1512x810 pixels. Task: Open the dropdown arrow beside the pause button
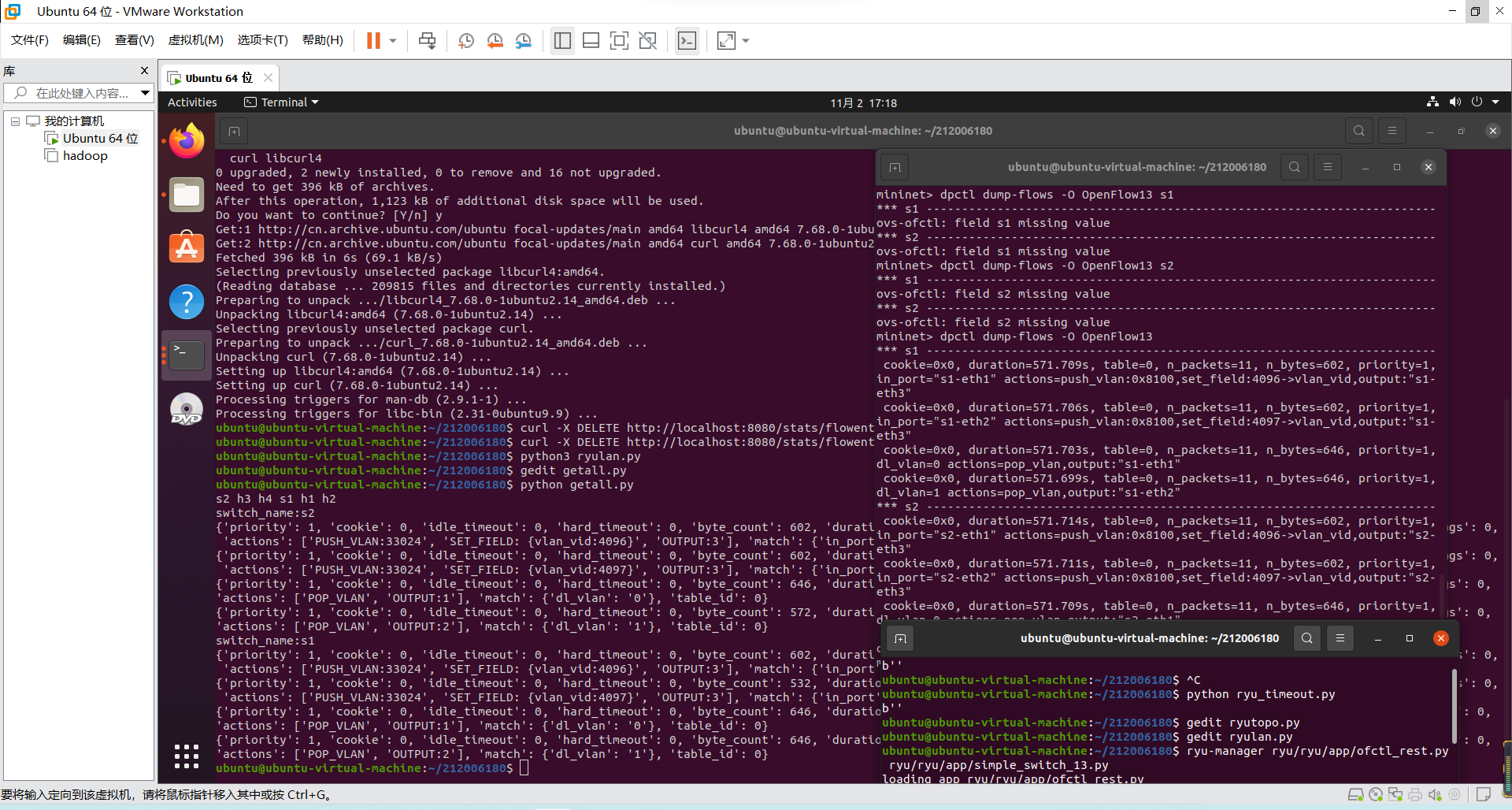click(393, 40)
